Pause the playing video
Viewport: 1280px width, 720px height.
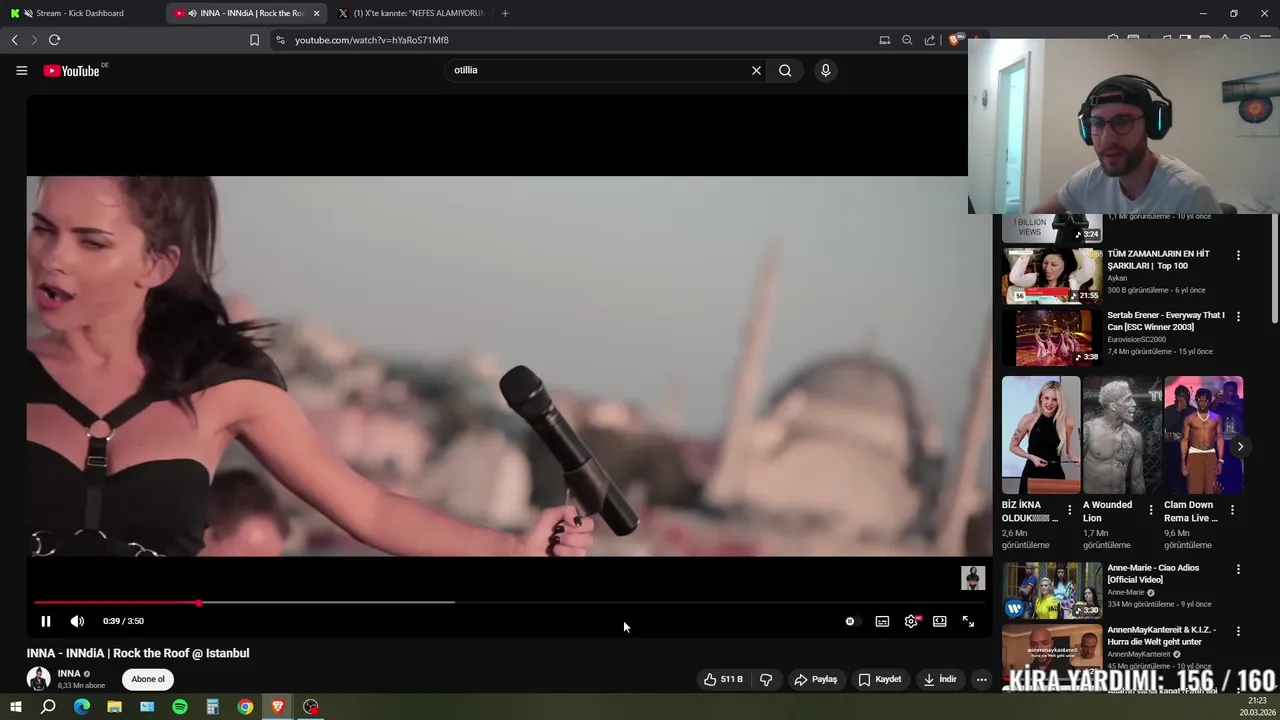(45, 621)
